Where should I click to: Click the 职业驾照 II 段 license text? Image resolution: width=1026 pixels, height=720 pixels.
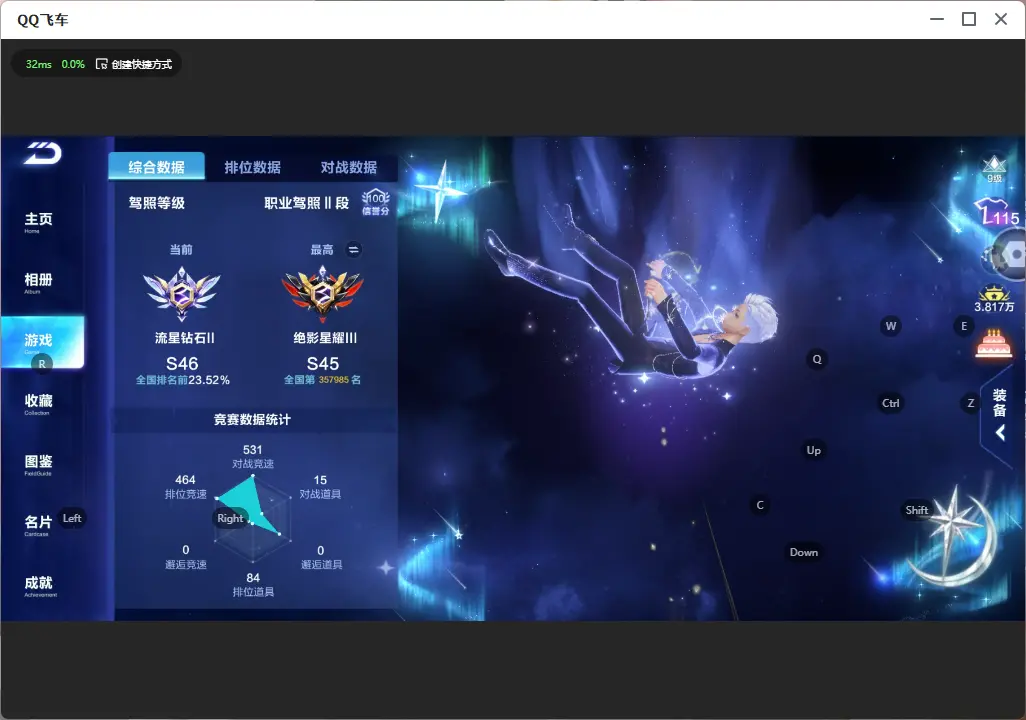[x=306, y=203]
